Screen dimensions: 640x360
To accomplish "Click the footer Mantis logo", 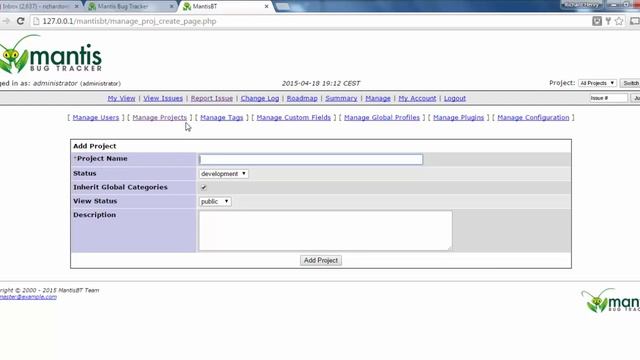I will pyautogui.click(x=610, y=301).
